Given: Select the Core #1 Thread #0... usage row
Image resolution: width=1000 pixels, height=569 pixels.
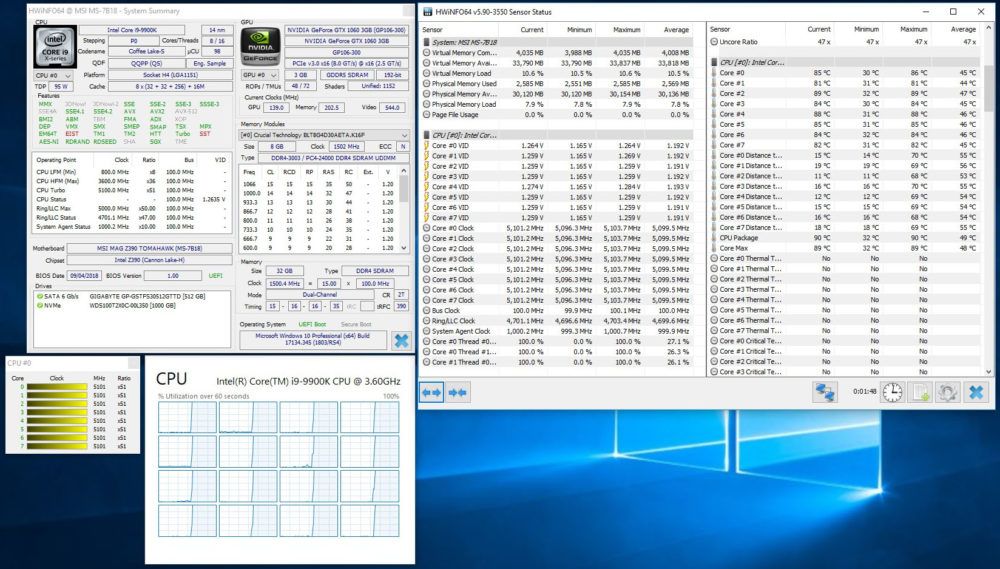Looking at the screenshot, I should [557, 362].
